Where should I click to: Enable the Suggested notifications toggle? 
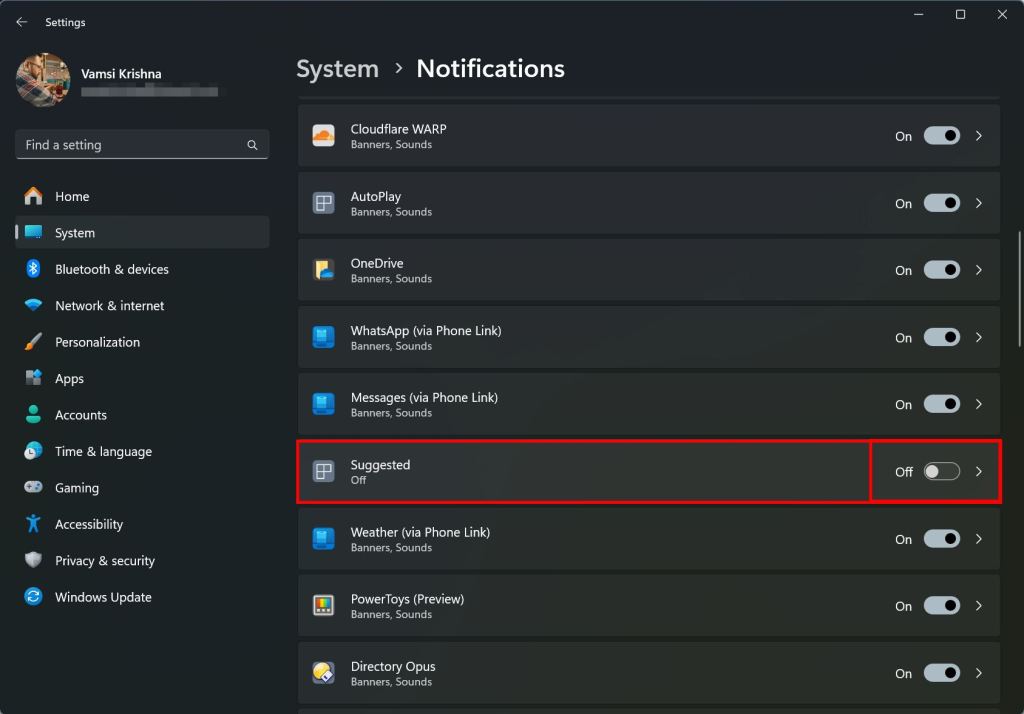coord(942,471)
